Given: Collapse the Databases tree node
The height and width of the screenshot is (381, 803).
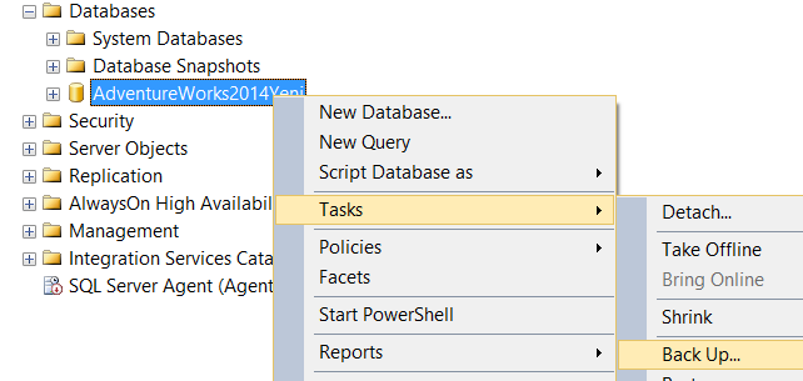Looking at the screenshot, I should 30,11.
